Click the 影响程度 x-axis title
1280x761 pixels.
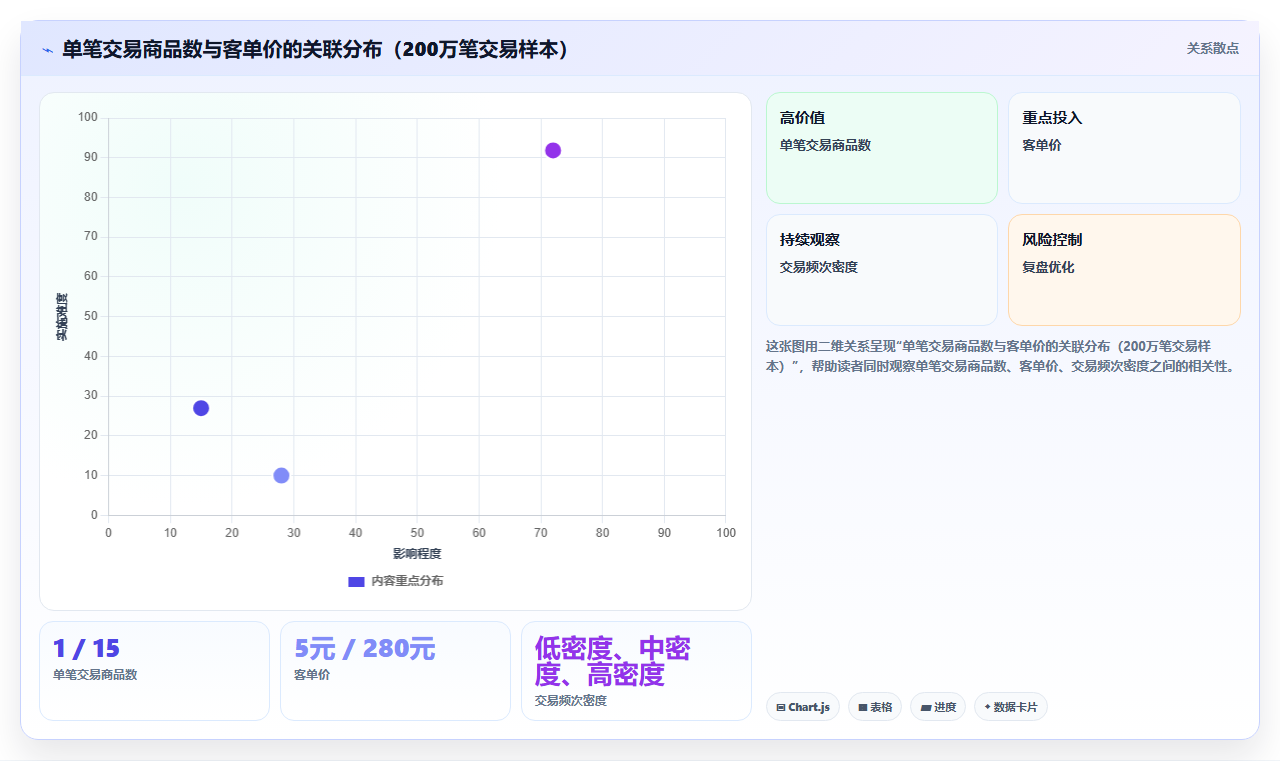[417, 554]
